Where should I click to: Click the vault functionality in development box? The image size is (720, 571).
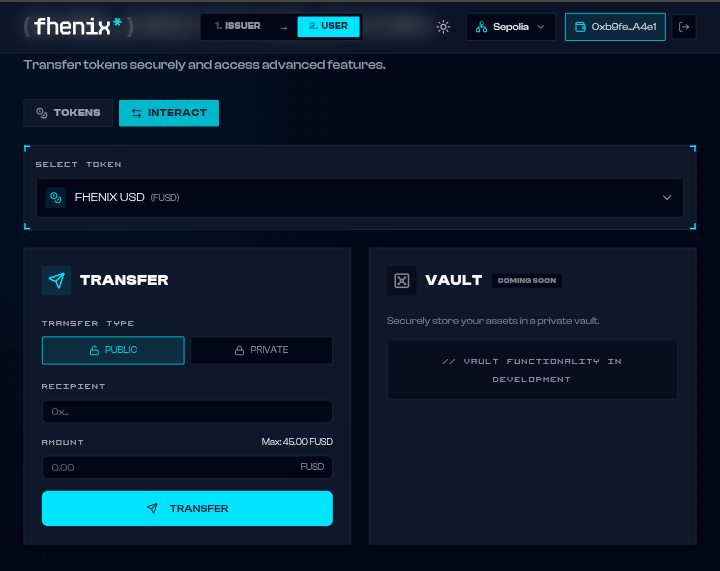click(x=532, y=370)
